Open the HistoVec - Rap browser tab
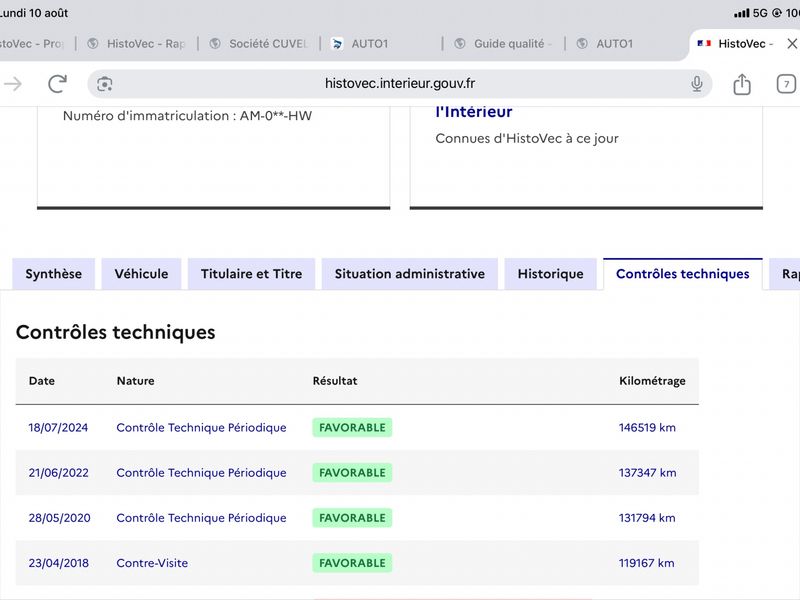 click(x=137, y=44)
